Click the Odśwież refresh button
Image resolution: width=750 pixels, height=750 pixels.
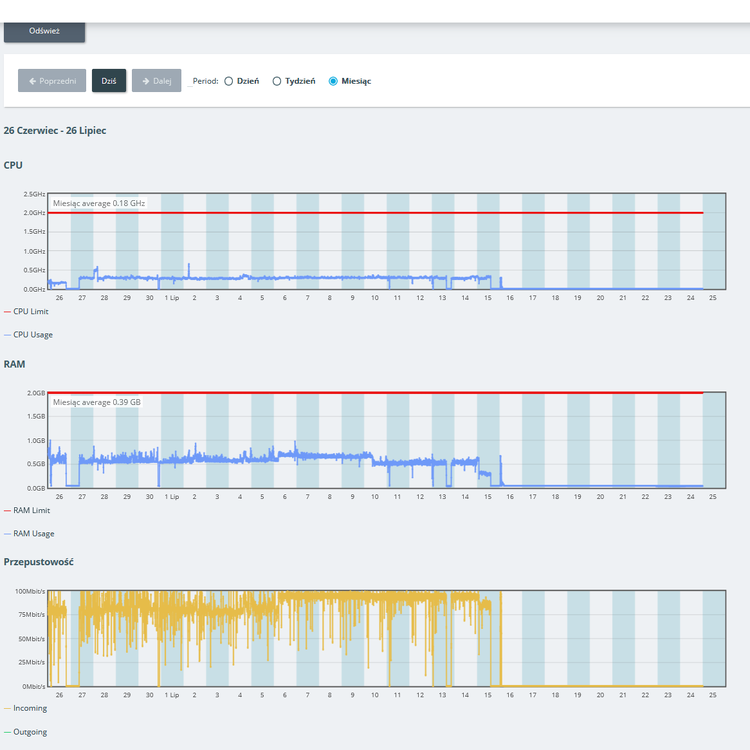click(x=44, y=31)
